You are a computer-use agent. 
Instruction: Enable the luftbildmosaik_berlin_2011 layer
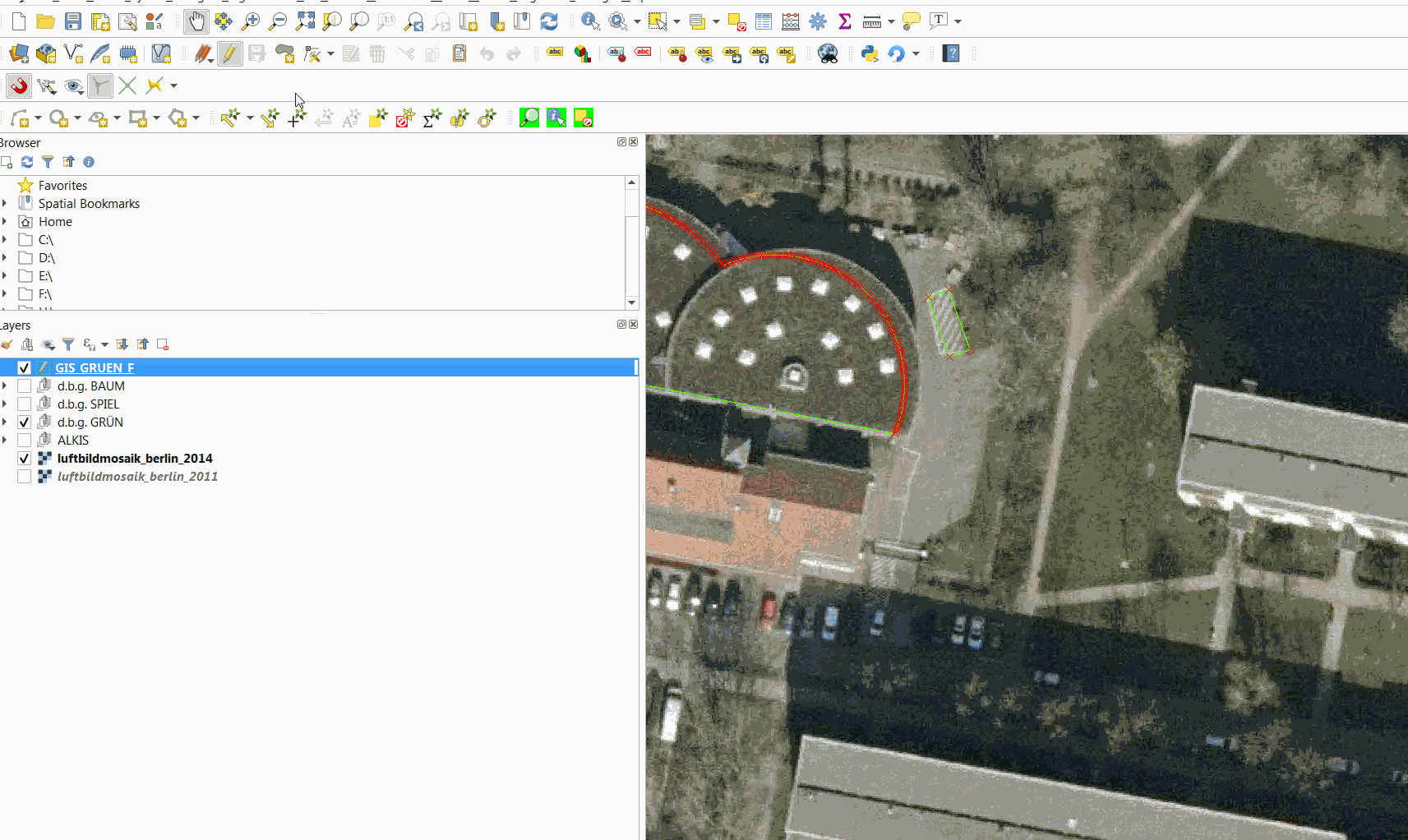pyautogui.click(x=24, y=476)
